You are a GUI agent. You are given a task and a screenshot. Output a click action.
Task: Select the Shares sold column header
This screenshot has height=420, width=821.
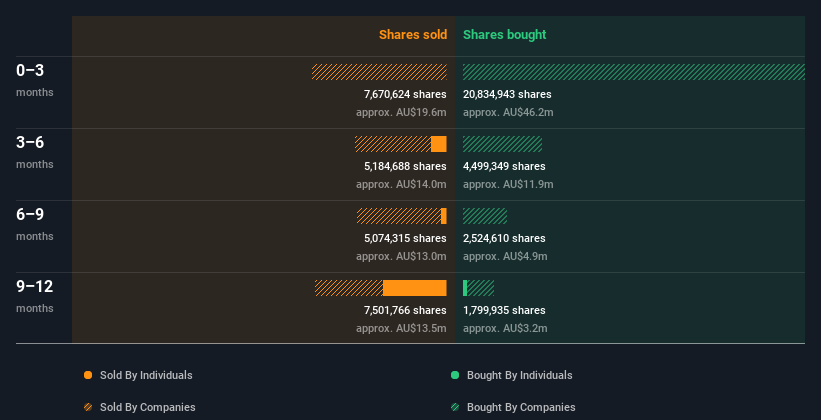click(413, 35)
